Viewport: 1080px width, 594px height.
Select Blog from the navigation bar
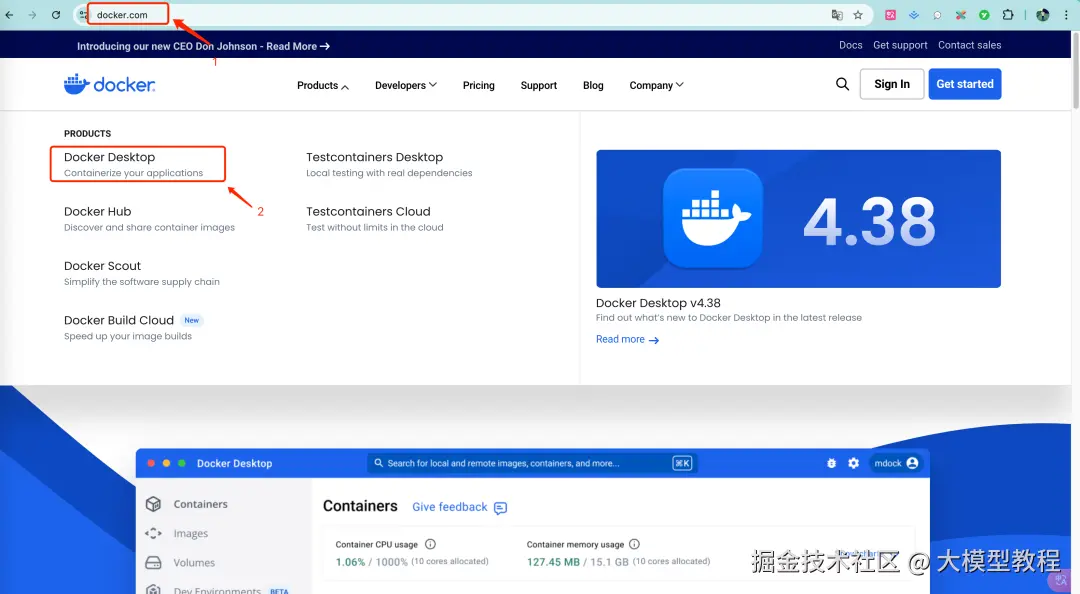tap(593, 86)
